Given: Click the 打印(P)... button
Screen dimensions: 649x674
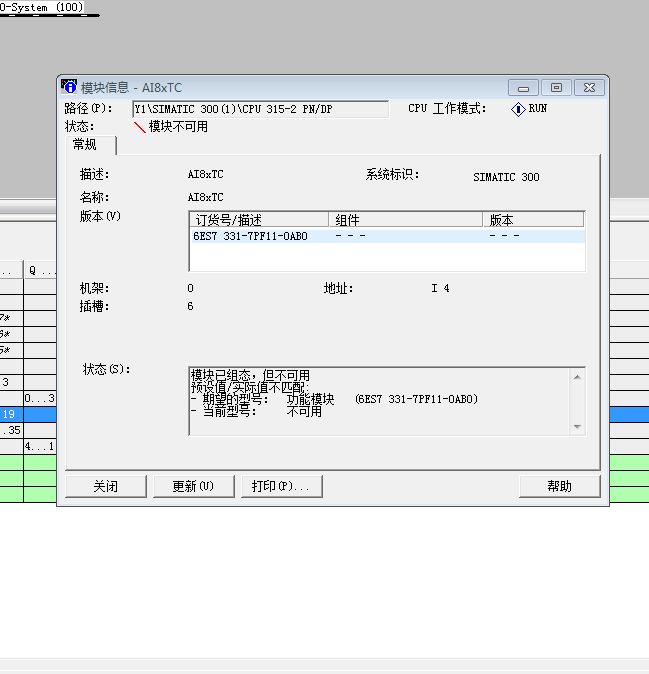Looking at the screenshot, I should click(x=282, y=486).
